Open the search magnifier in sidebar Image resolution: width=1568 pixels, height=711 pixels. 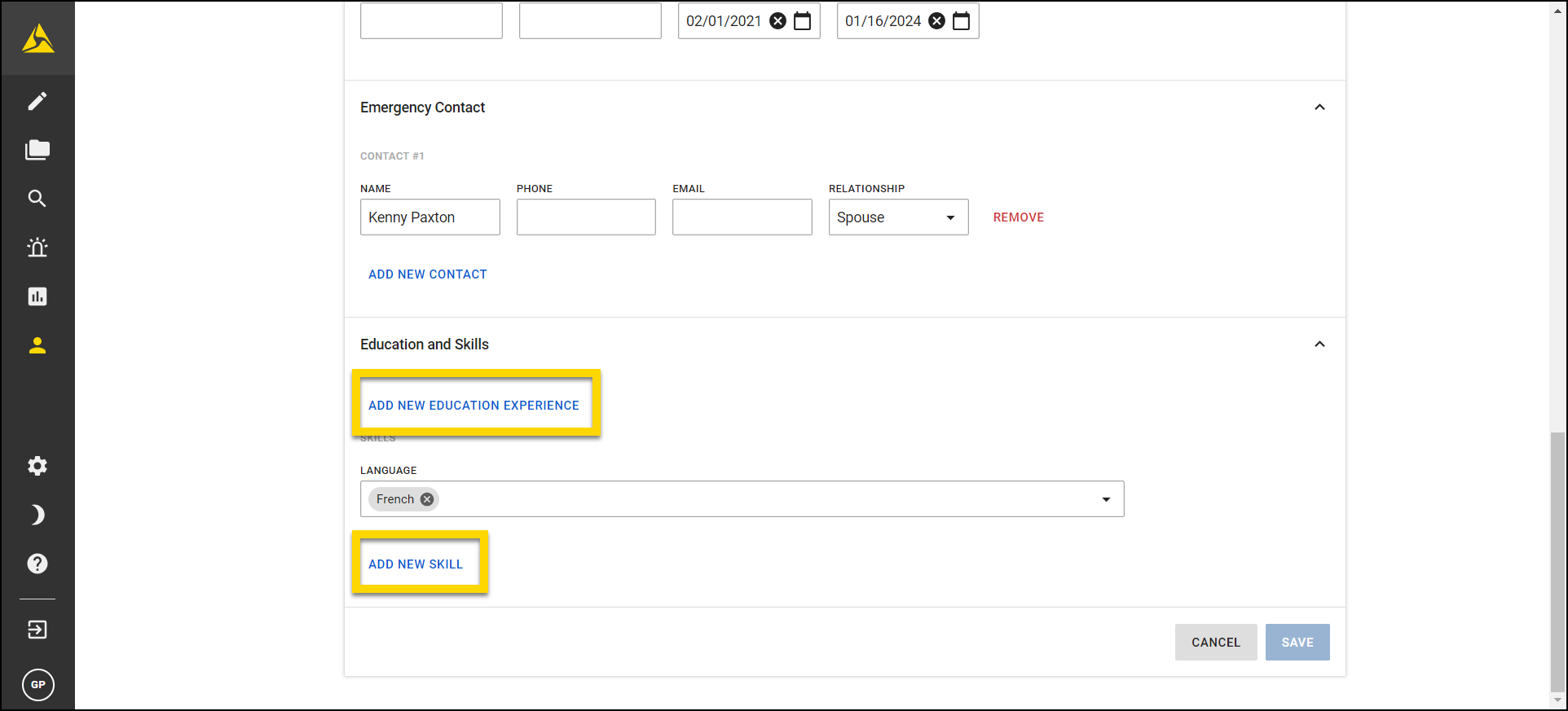(37, 199)
